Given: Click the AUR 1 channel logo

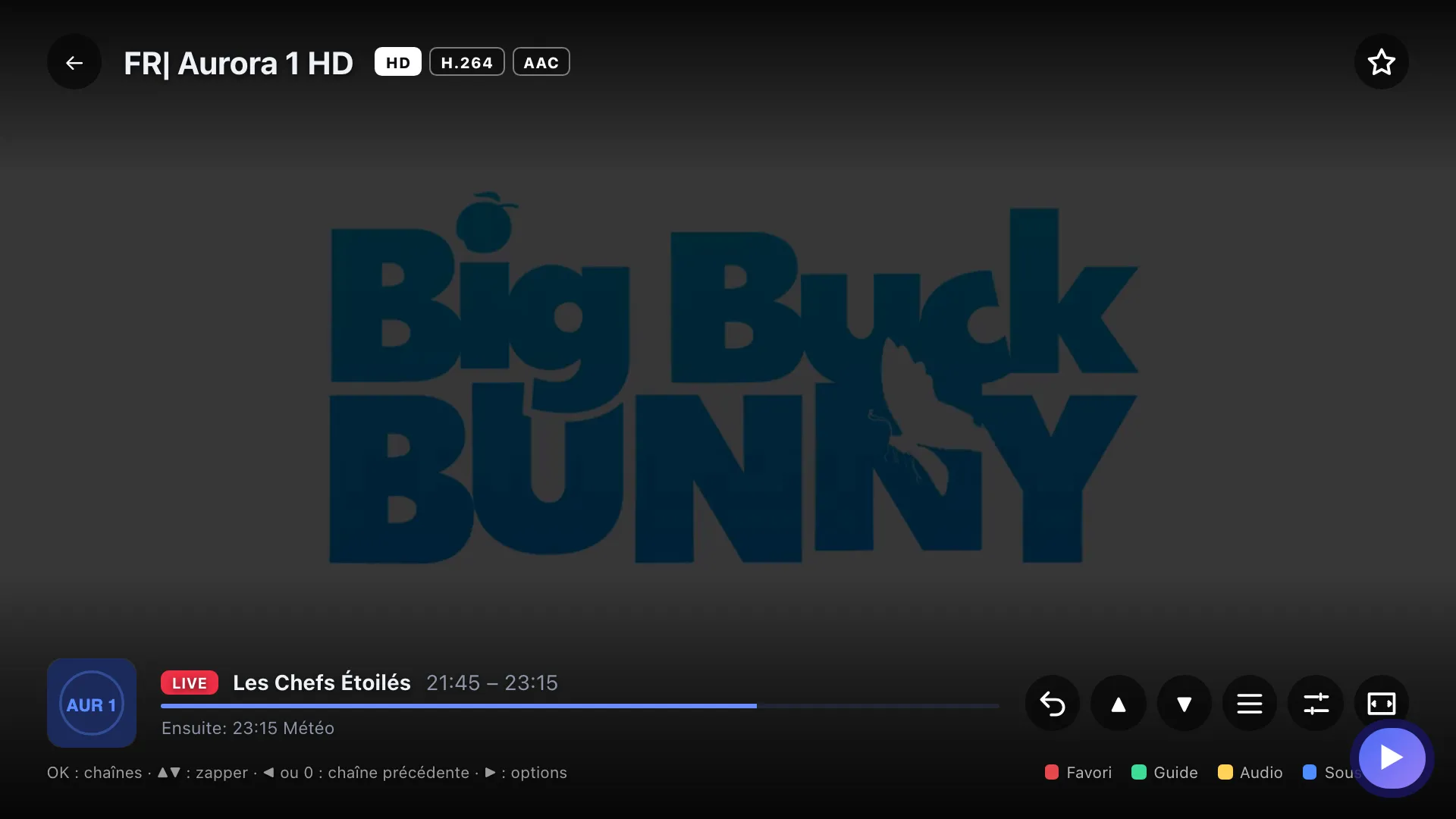Looking at the screenshot, I should [92, 703].
